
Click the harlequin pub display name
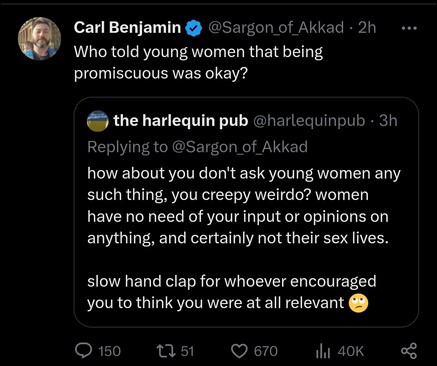tap(181, 121)
